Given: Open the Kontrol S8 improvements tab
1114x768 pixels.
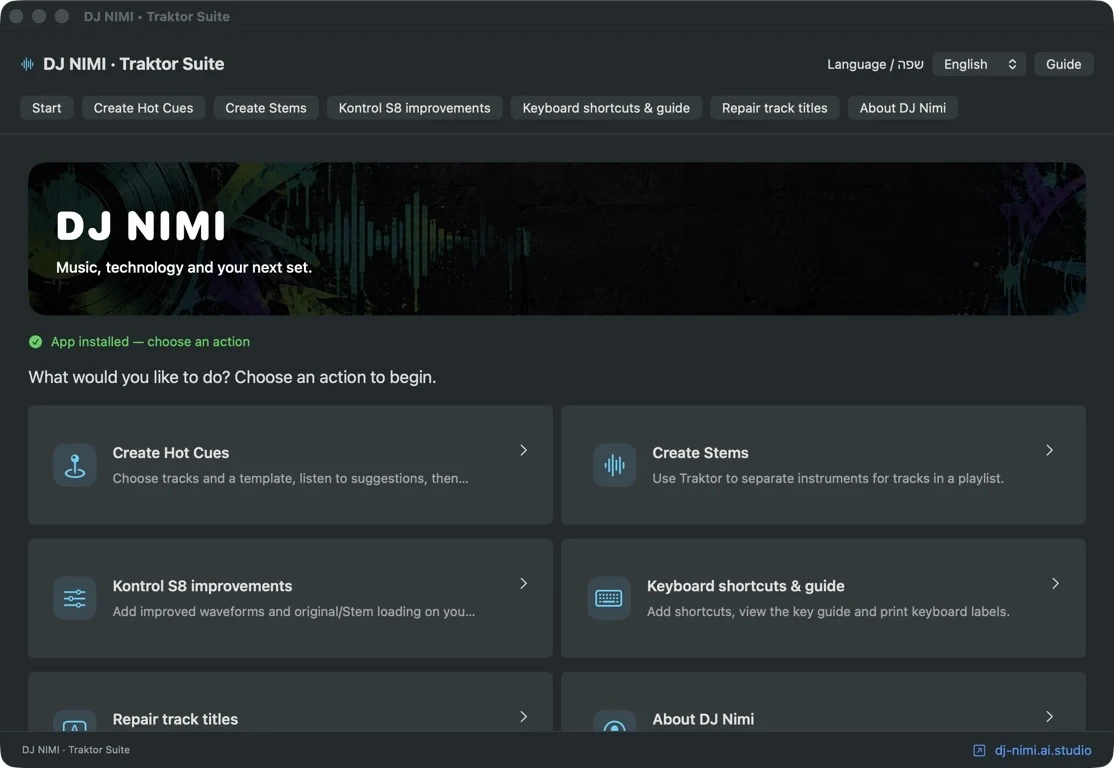Looking at the screenshot, I should (414, 108).
